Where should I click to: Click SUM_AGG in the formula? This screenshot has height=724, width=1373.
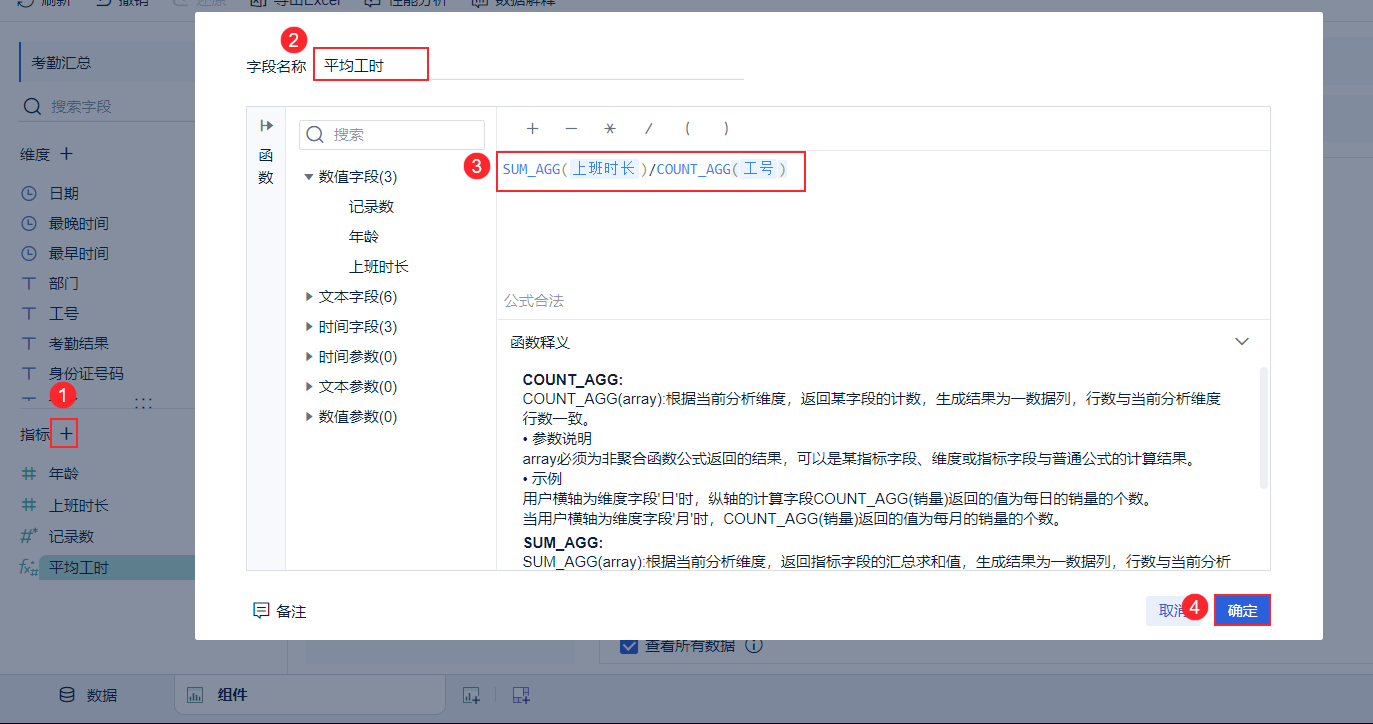click(531, 170)
